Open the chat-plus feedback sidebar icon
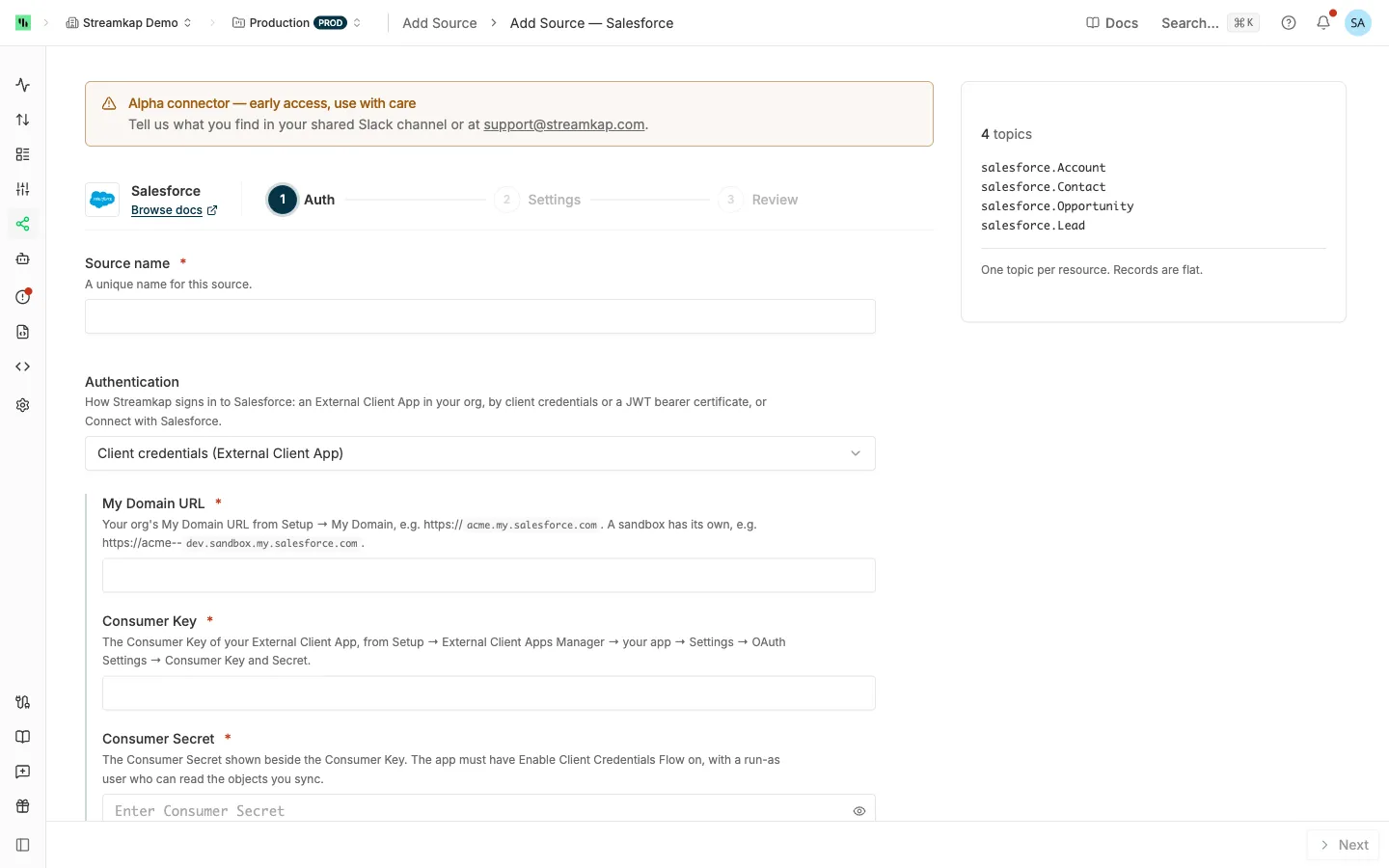Image resolution: width=1389 pixels, height=868 pixels. coord(23,772)
